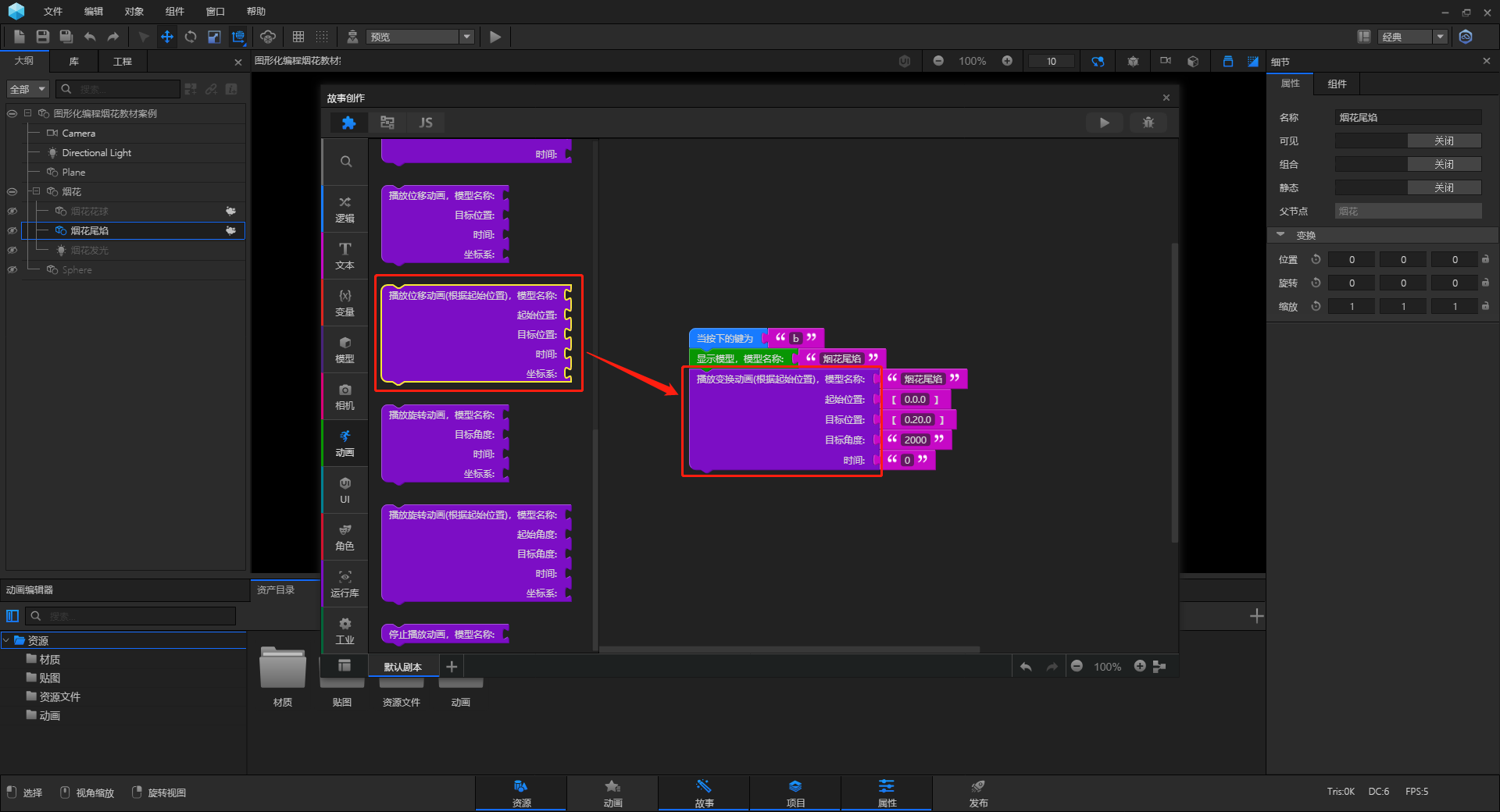Reset the 旋转 values icon
Image resolution: width=1500 pixels, height=812 pixels.
click(x=1316, y=283)
